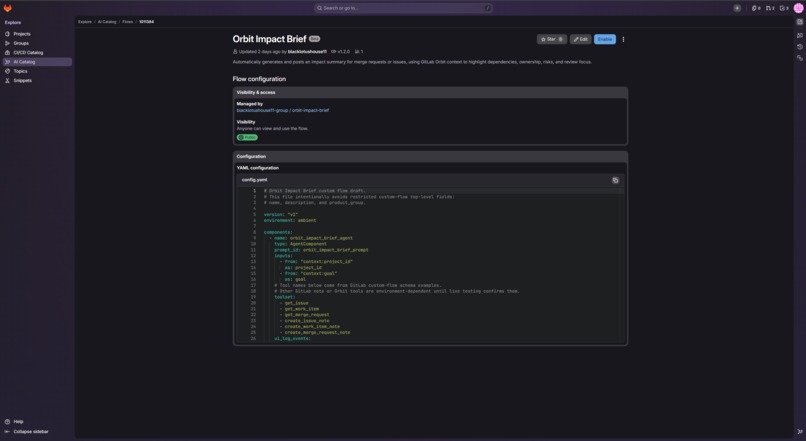This screenshot has height=441, width=806.
Task: Click the green Public visibility badge
Action: click(247, 137)
